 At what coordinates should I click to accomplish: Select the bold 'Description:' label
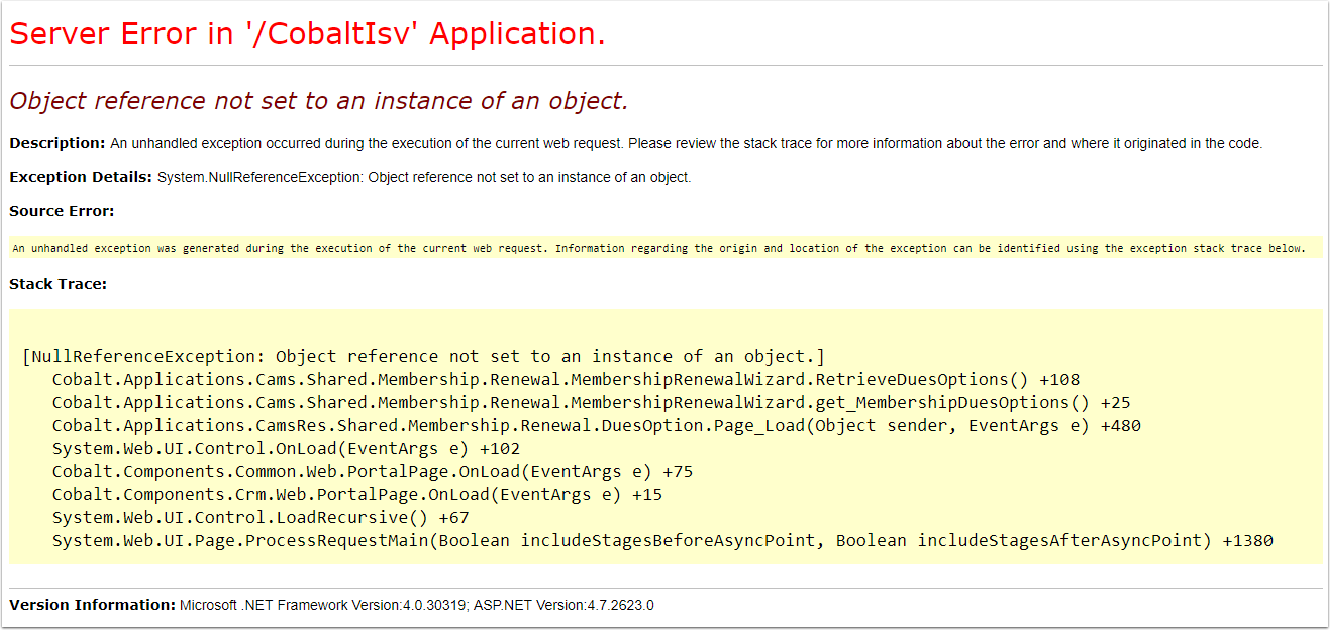[55, 143]
